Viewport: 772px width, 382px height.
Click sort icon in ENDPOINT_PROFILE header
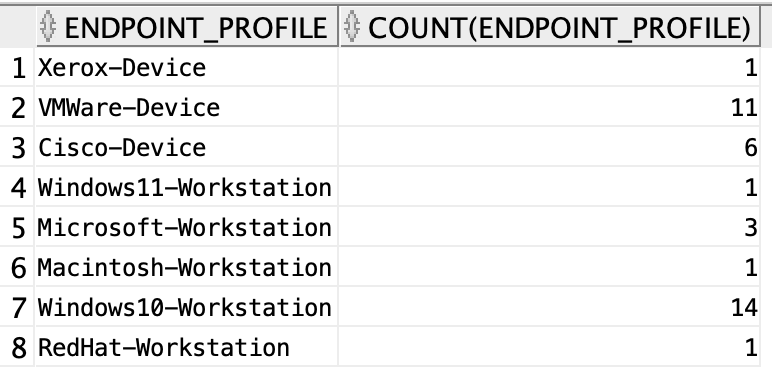(48, 27)
